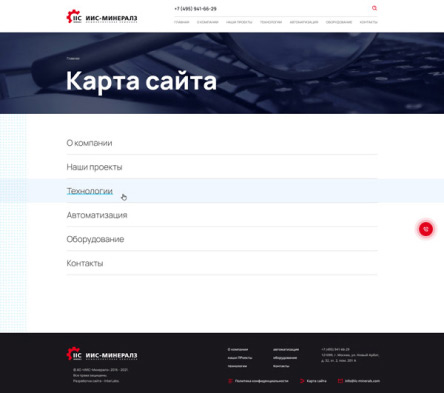The image size is (444, 393).
Task: Select Наши проекты in the top navigation
Action: coord(239,22)
